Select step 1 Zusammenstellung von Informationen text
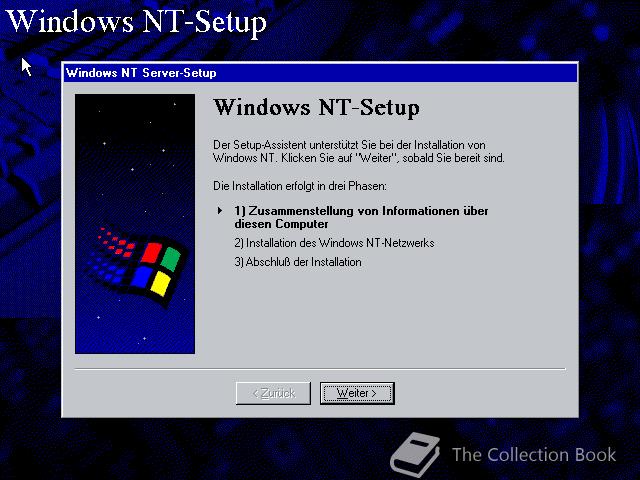Image resolution: width=640 pixels, height=480 pixels. (x=361, y=217)
